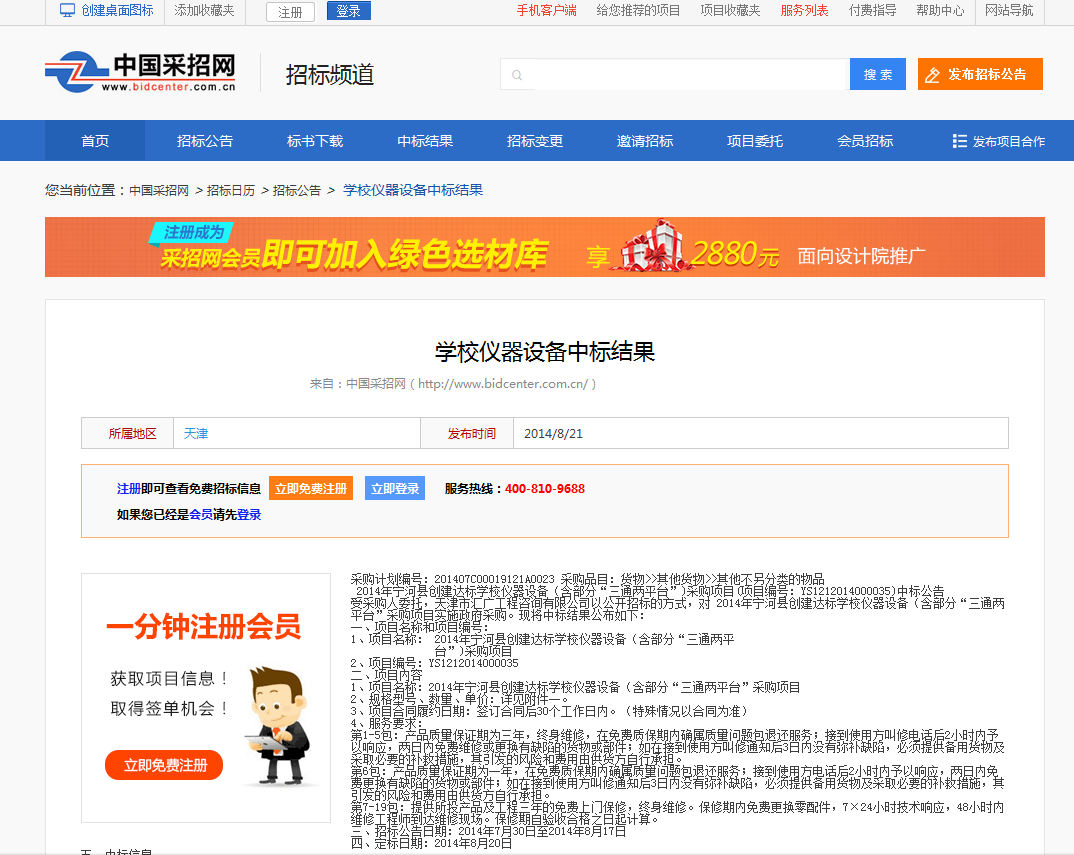Click the gift box banner image

click(x=651, y=247)
